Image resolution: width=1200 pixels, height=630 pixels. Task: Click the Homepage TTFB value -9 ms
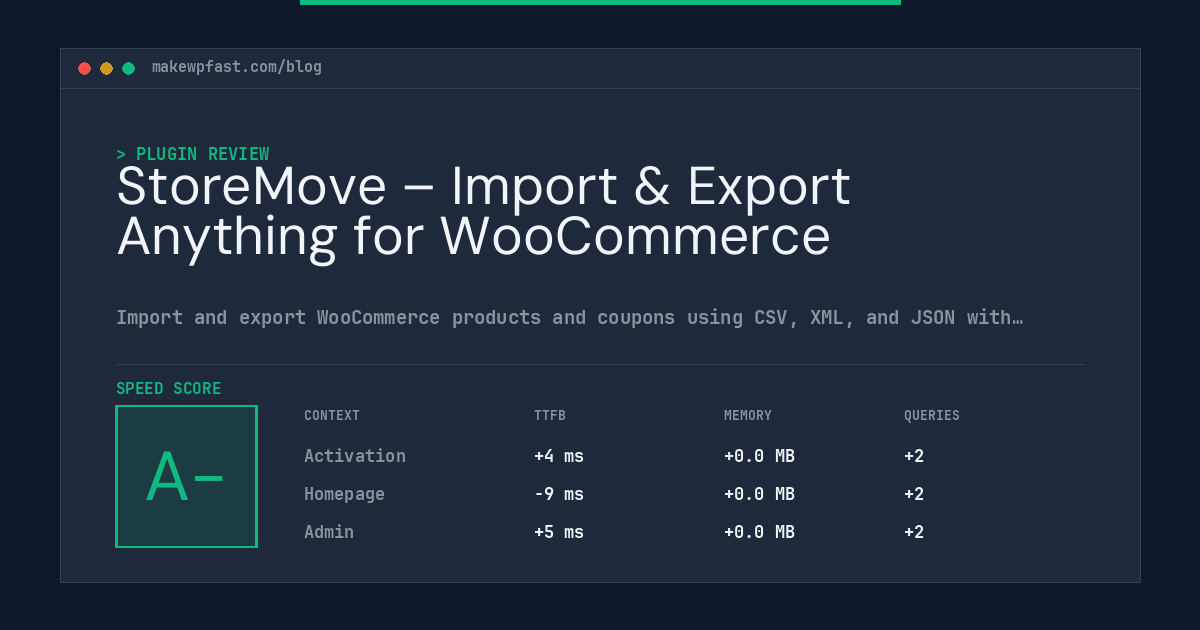pyautogui.click(x=559, y=494)
